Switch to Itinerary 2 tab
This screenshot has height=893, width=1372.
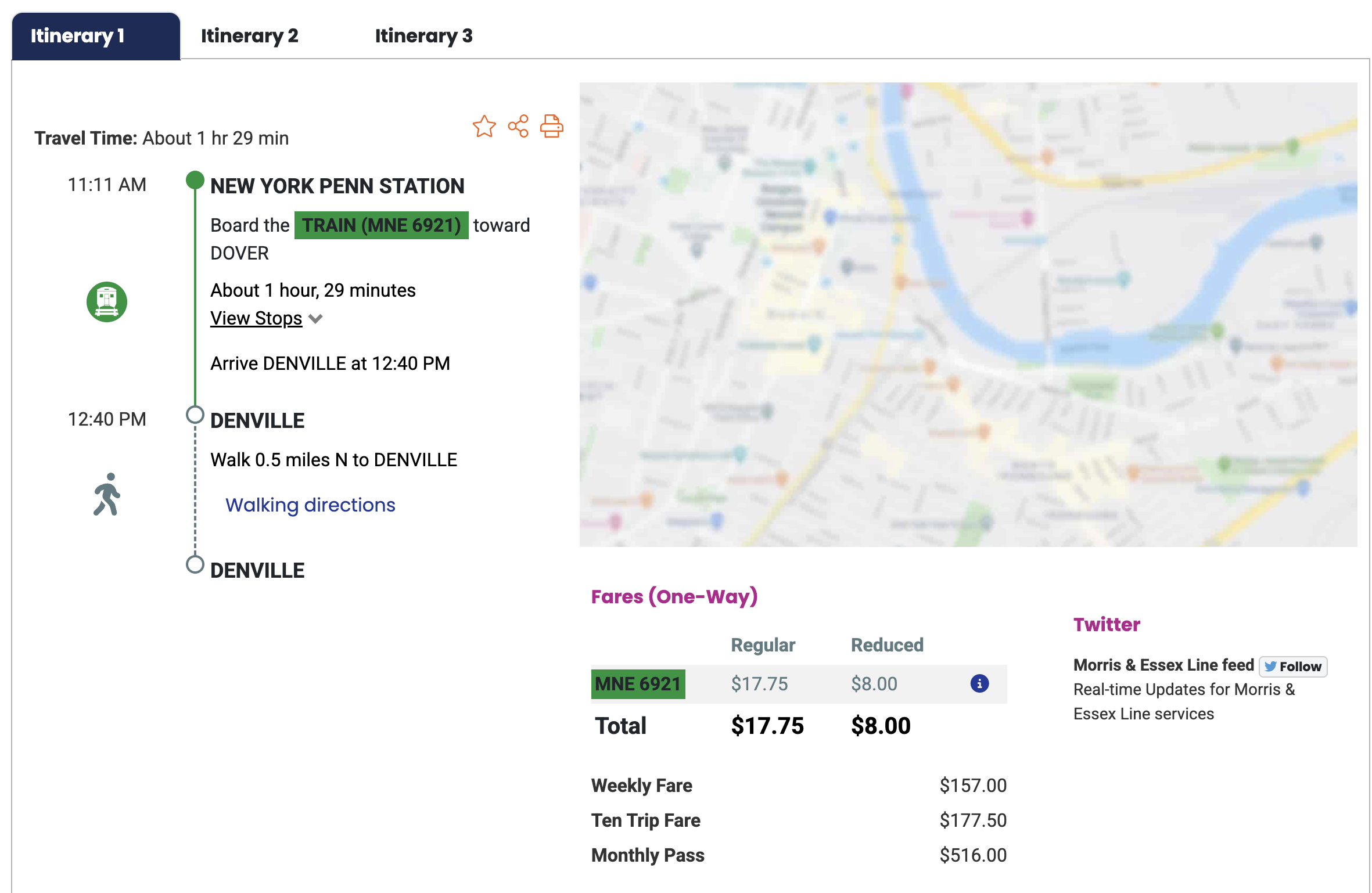click(249, 36)
